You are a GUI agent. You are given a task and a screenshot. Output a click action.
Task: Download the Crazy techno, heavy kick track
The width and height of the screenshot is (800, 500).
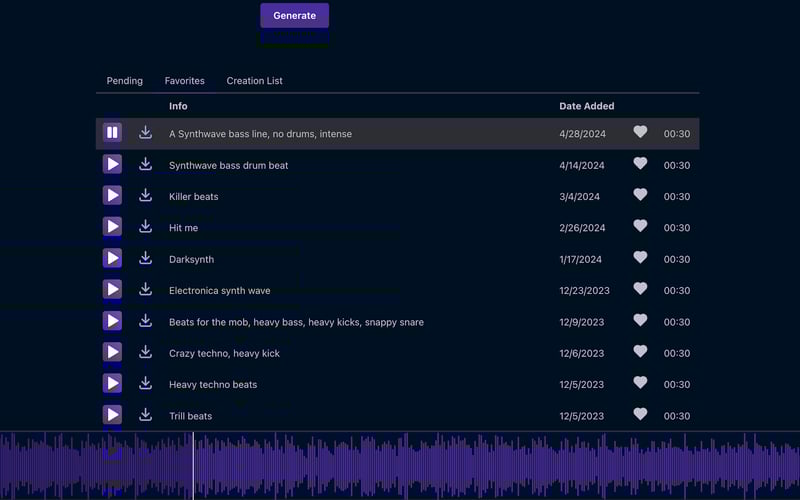pos(145,352)
